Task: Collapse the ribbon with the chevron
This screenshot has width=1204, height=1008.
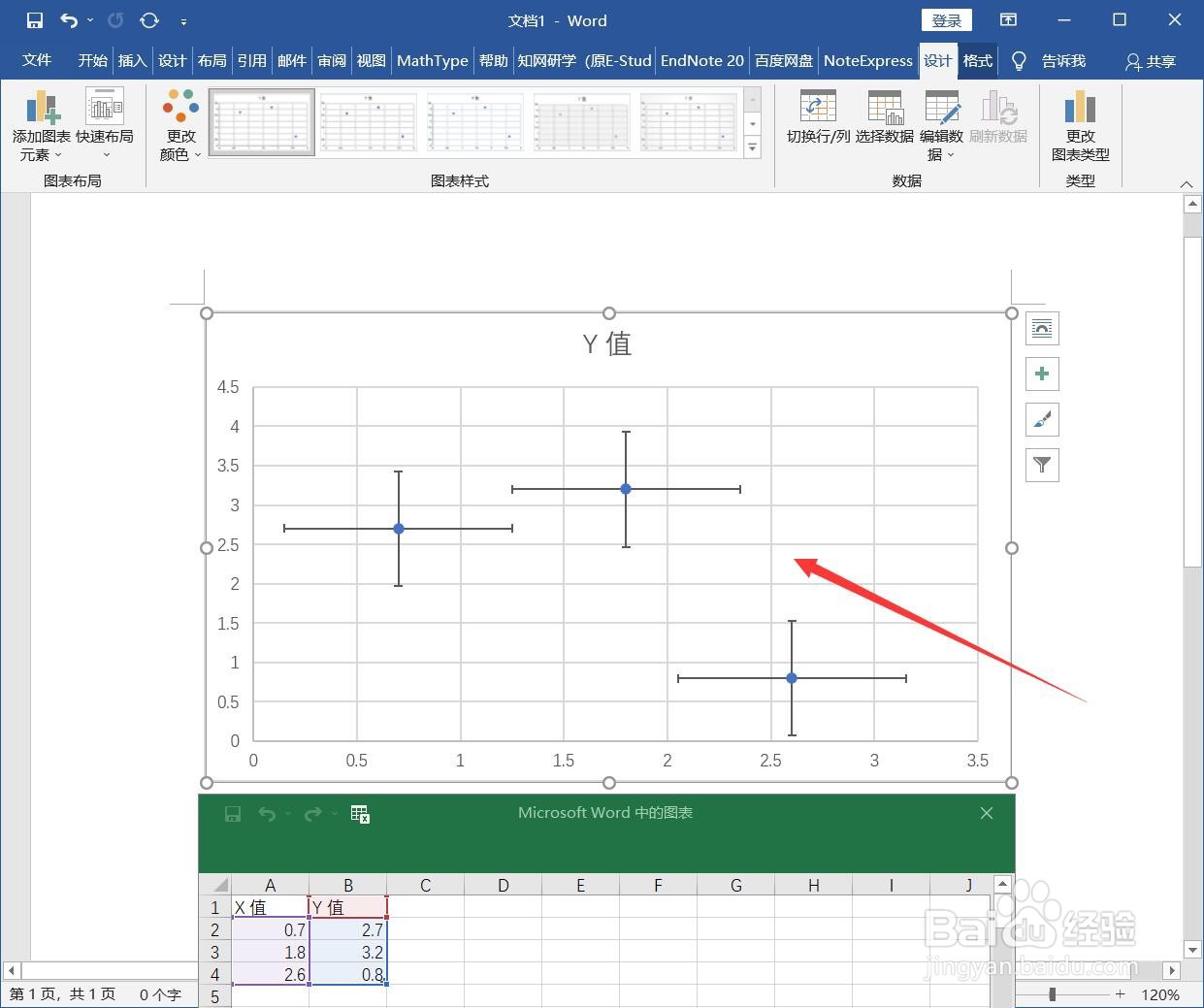Action: tap(1186, 183)
